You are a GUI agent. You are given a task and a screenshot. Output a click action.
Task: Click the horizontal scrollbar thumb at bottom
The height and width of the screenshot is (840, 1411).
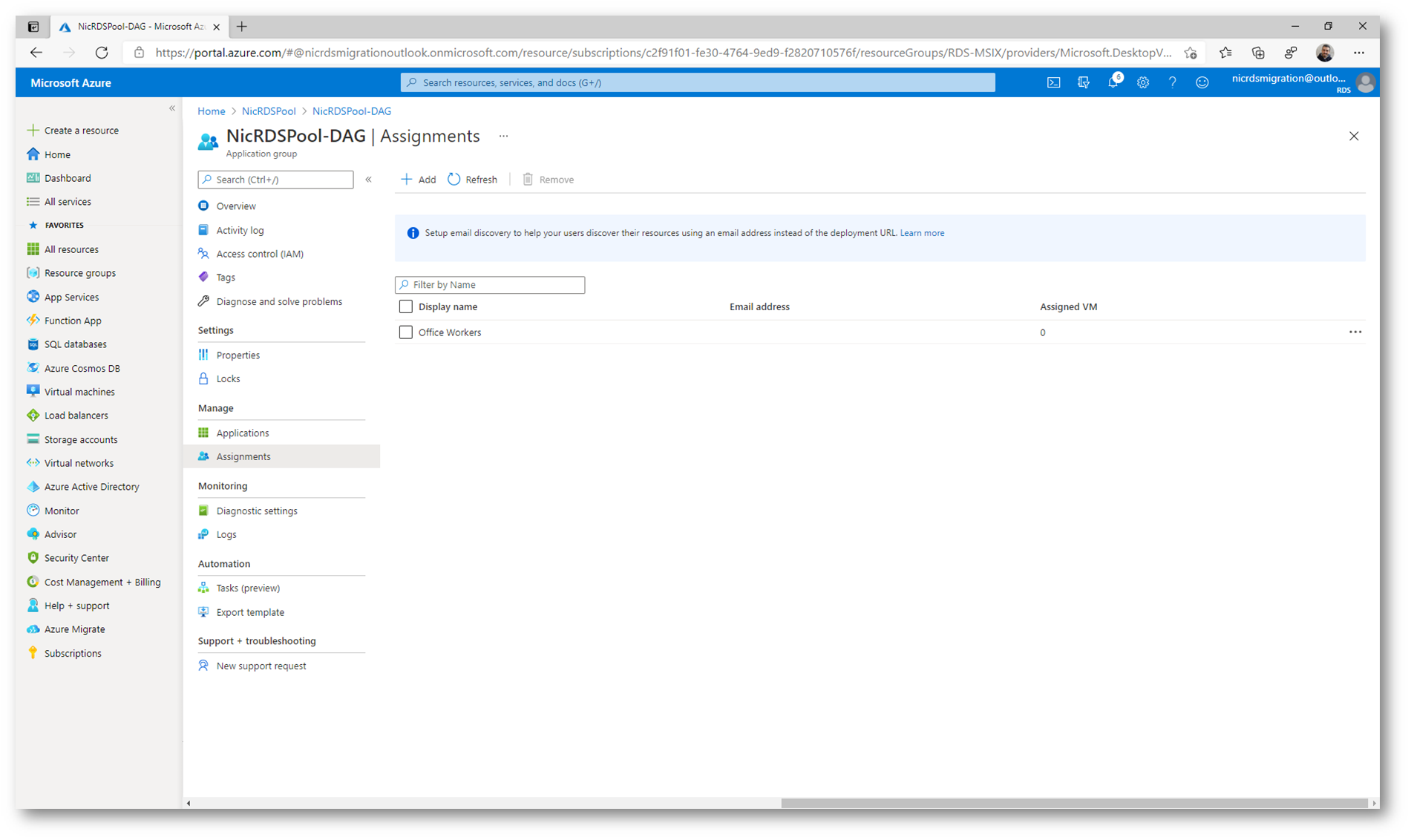coord(1073,803)
